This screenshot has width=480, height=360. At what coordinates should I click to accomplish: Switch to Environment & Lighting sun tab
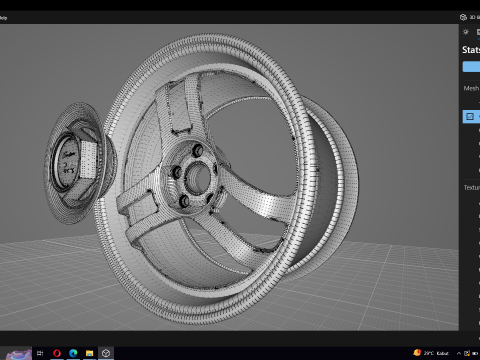[x=466, y=32]
